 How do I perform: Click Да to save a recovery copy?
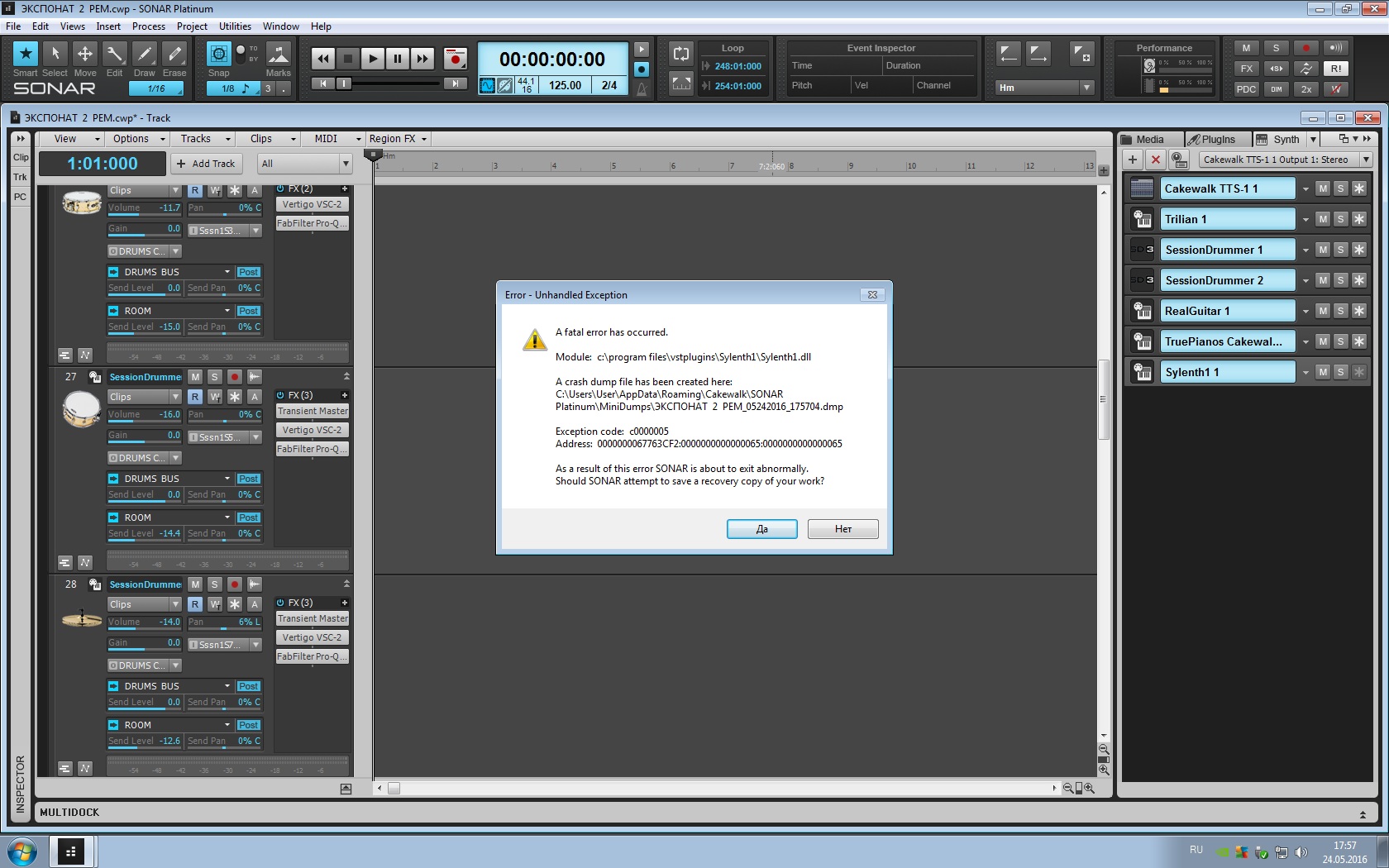(x=762, y=529)
